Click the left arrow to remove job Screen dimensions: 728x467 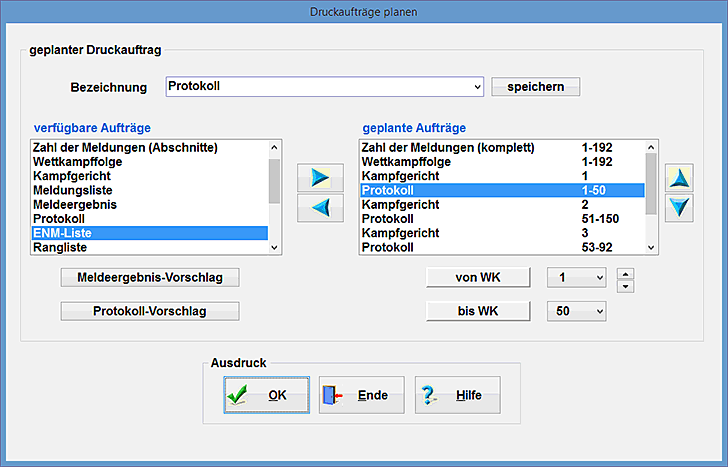pos(320,207)
